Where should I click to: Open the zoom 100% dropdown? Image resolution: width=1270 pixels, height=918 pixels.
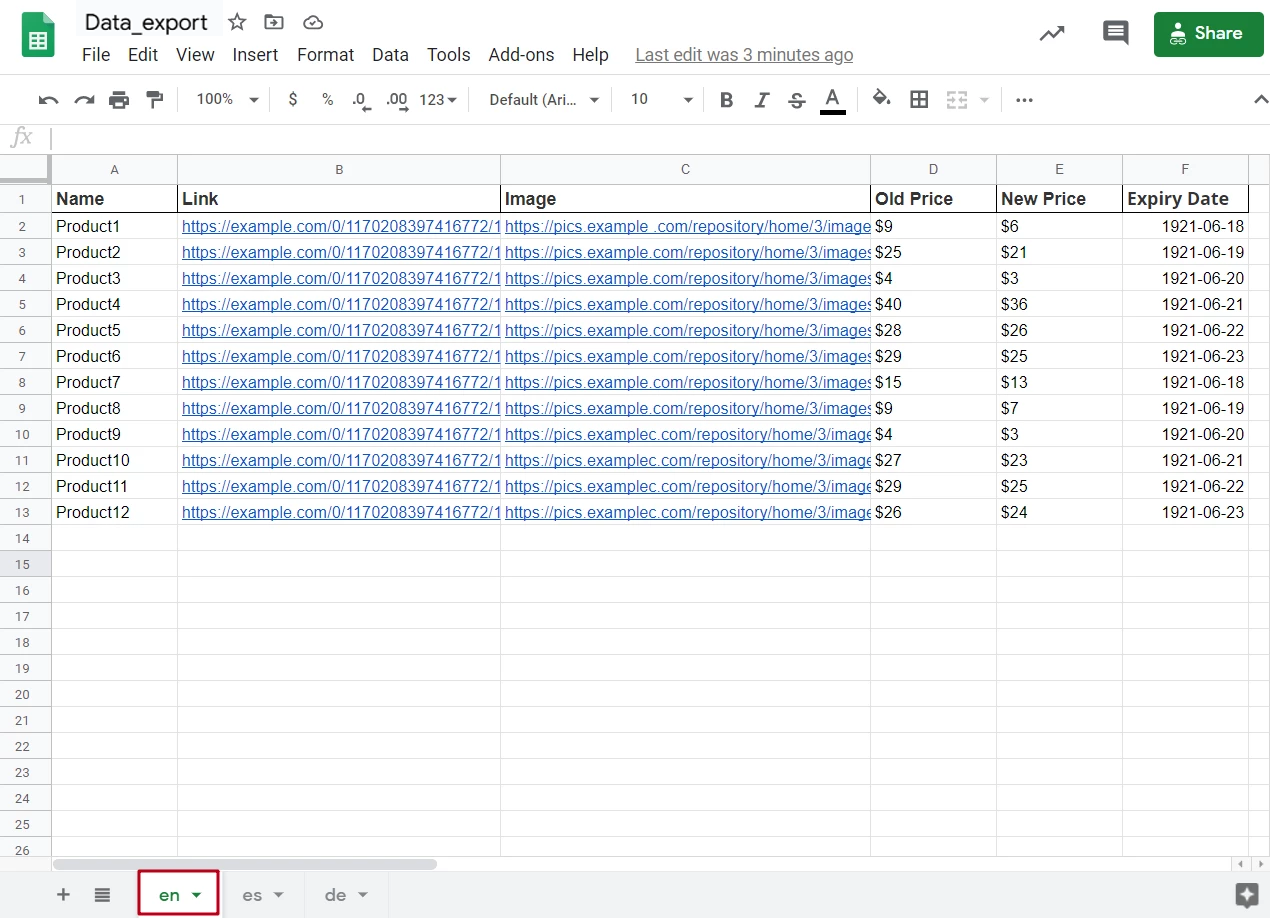coord(227,100)
